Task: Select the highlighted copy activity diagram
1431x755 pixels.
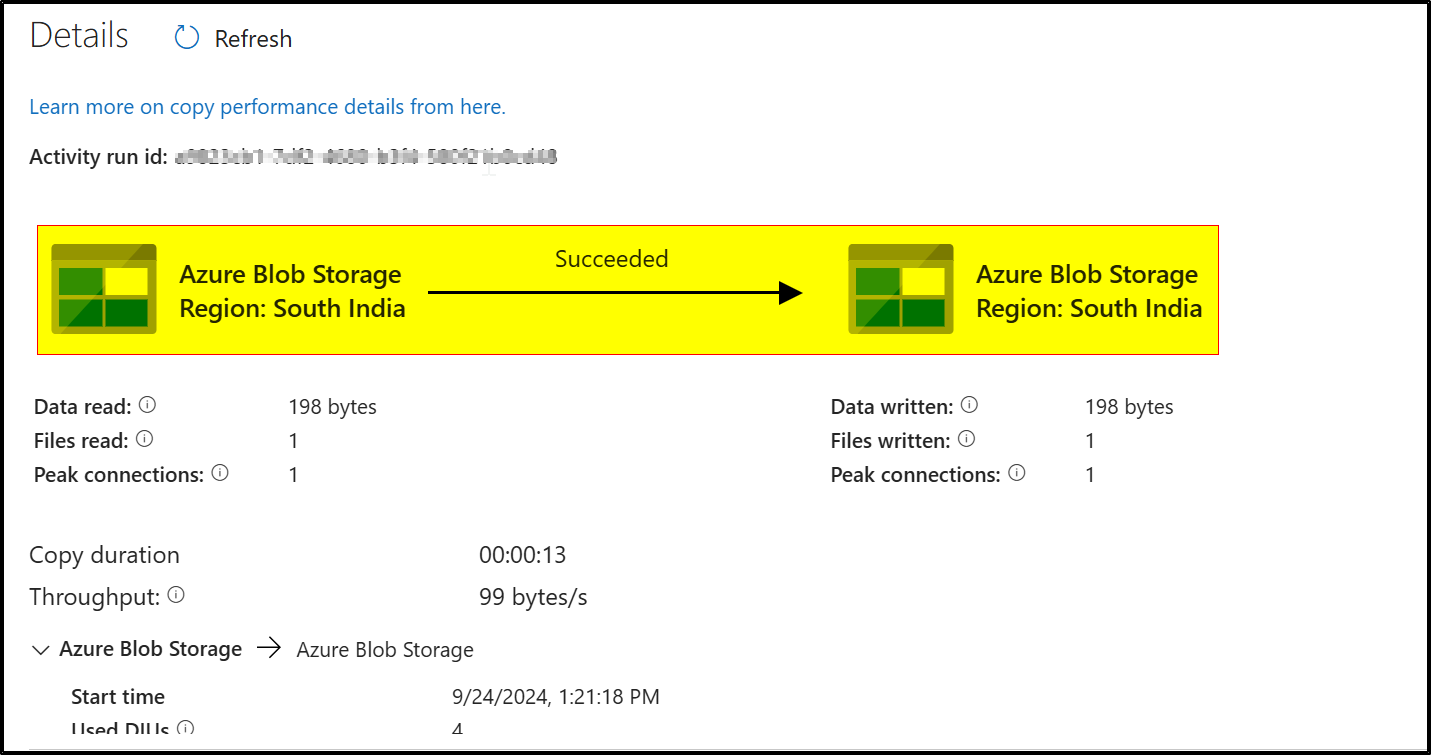Action: pyautogui.click(x=628, y=288)
